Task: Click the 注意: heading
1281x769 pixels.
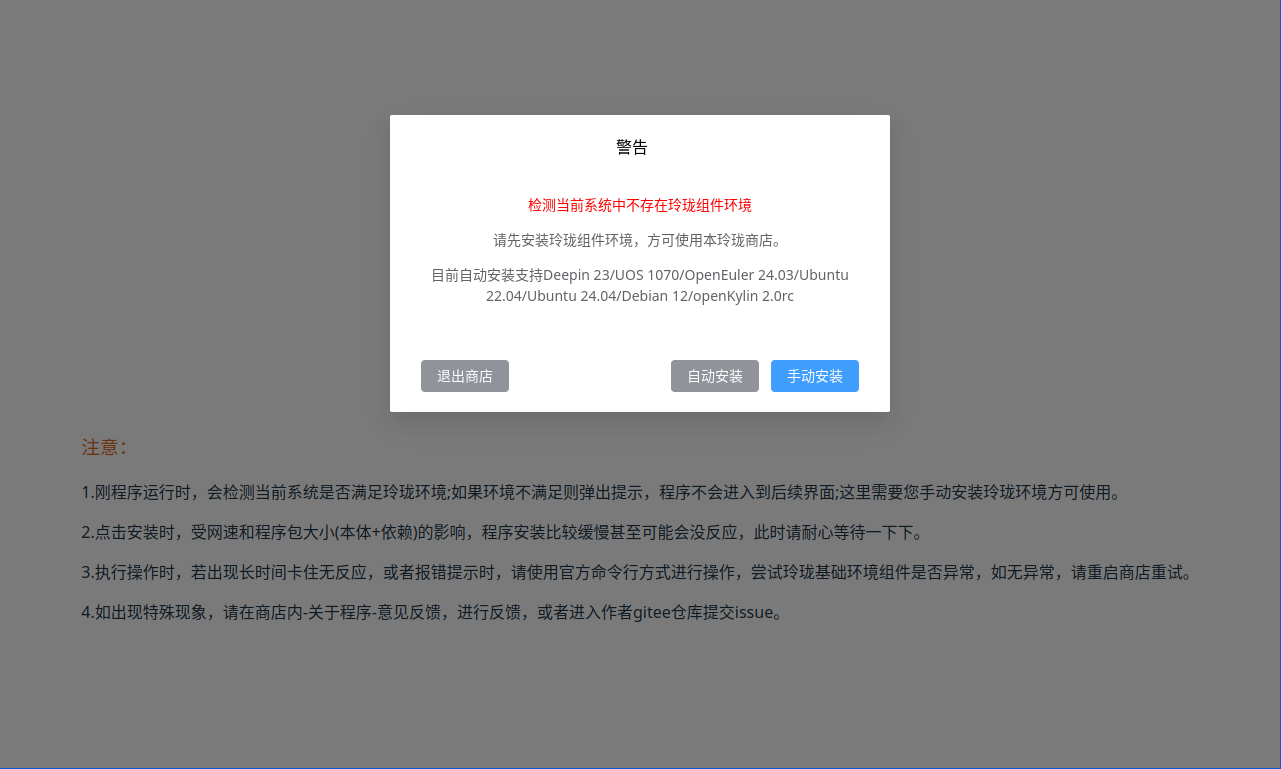Action: tap(104, 447)
